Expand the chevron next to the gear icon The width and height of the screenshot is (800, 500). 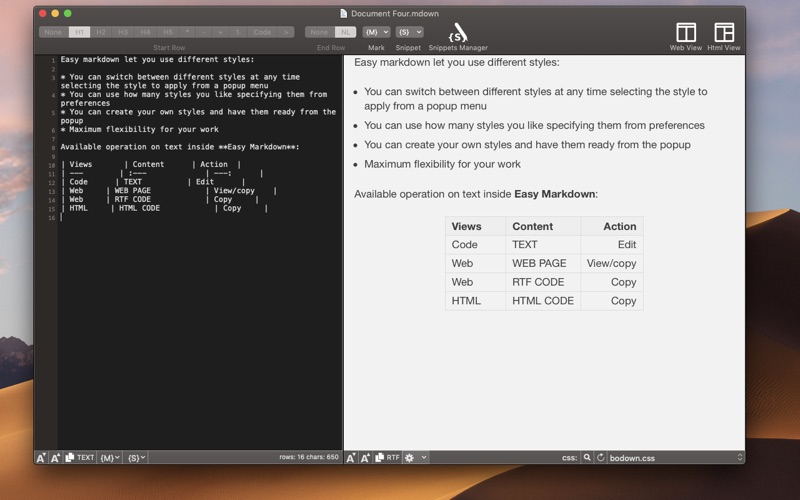[423, 458]
